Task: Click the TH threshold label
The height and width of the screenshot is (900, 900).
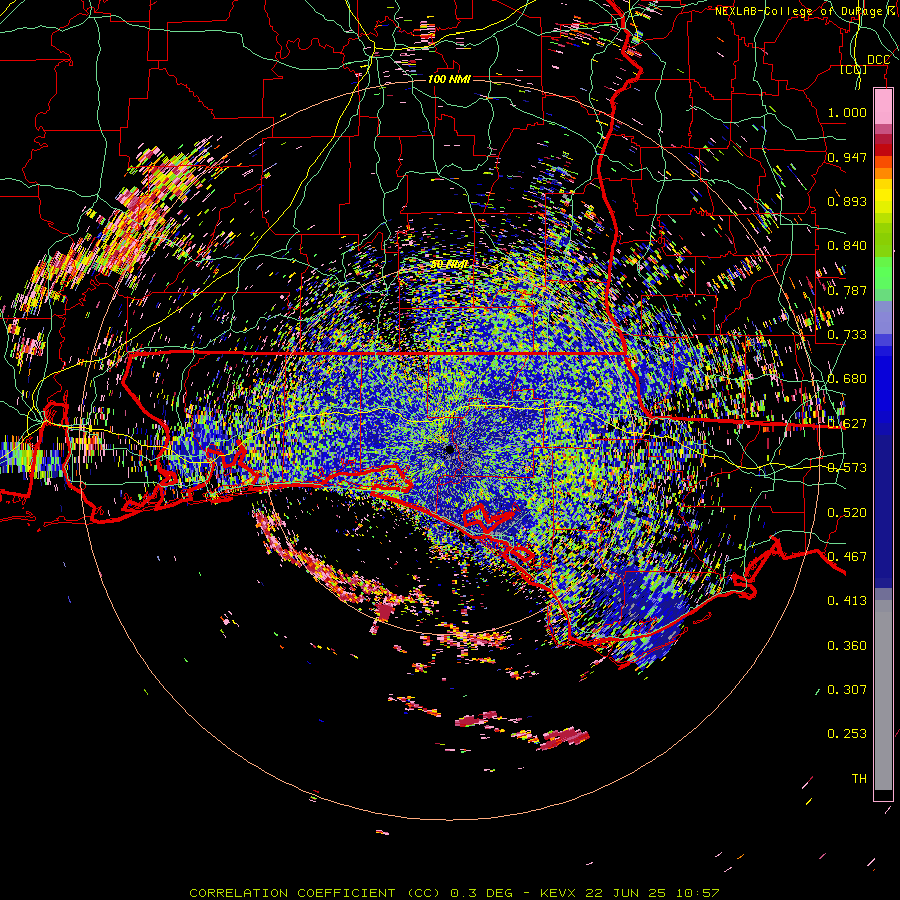Action: pos(859,779)
